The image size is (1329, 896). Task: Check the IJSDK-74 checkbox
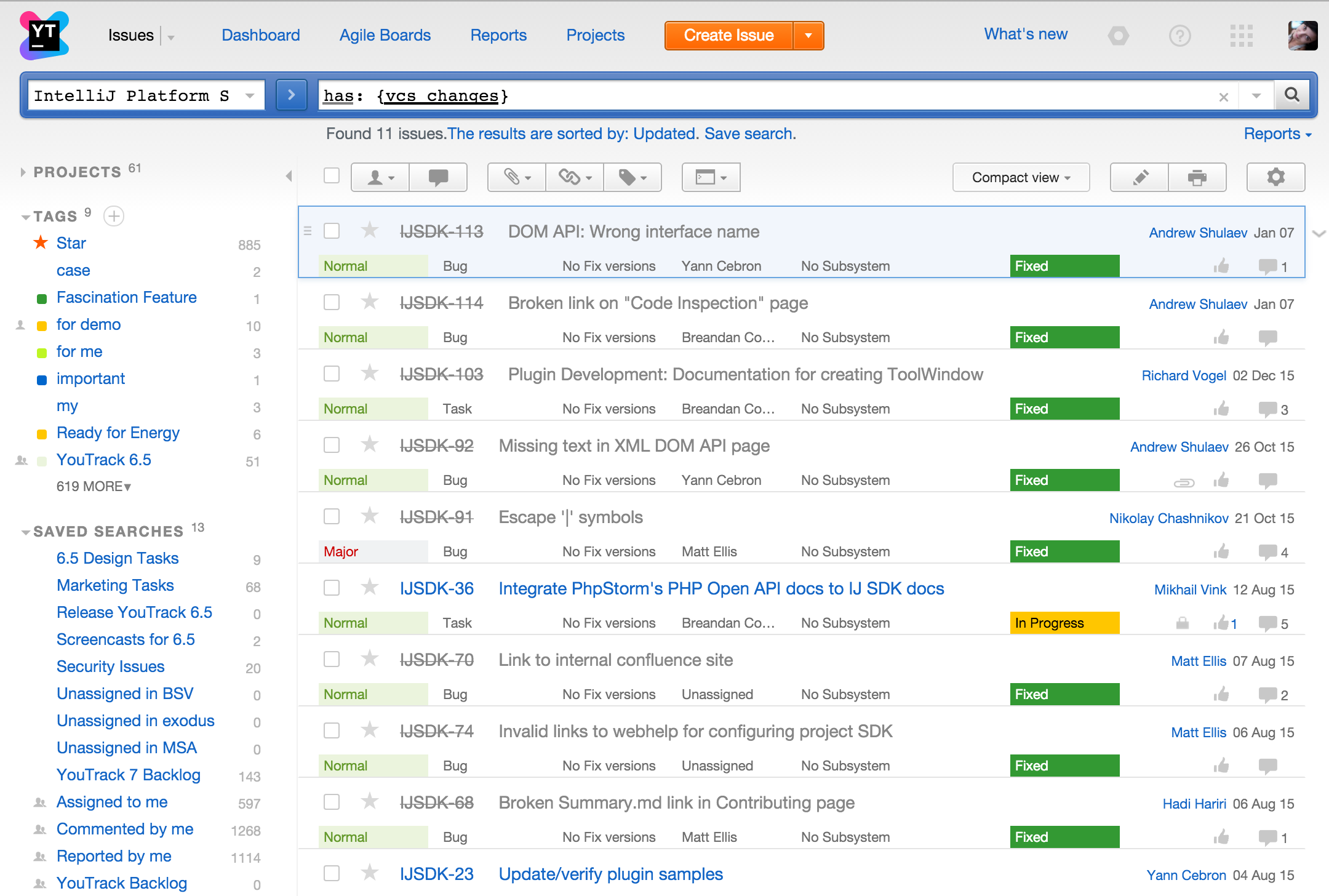(332, 730)
